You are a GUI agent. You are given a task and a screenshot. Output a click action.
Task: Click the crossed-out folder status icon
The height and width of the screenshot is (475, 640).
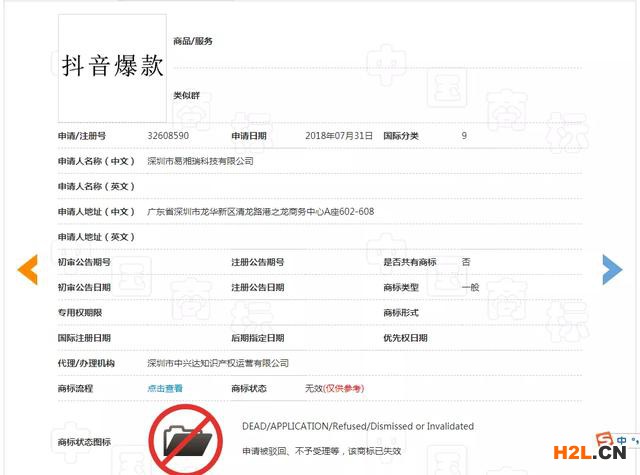(186, 440)
